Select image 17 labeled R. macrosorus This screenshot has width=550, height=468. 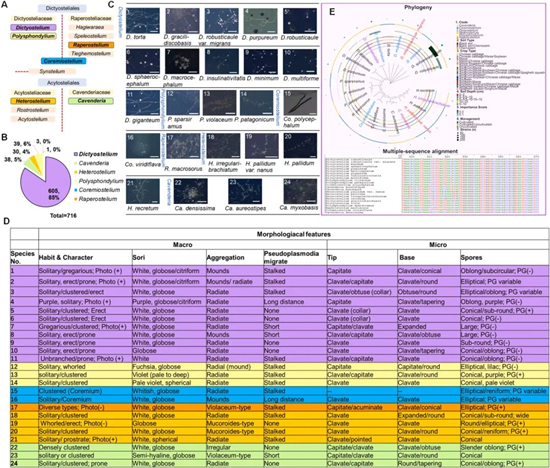tap(183, 146)
